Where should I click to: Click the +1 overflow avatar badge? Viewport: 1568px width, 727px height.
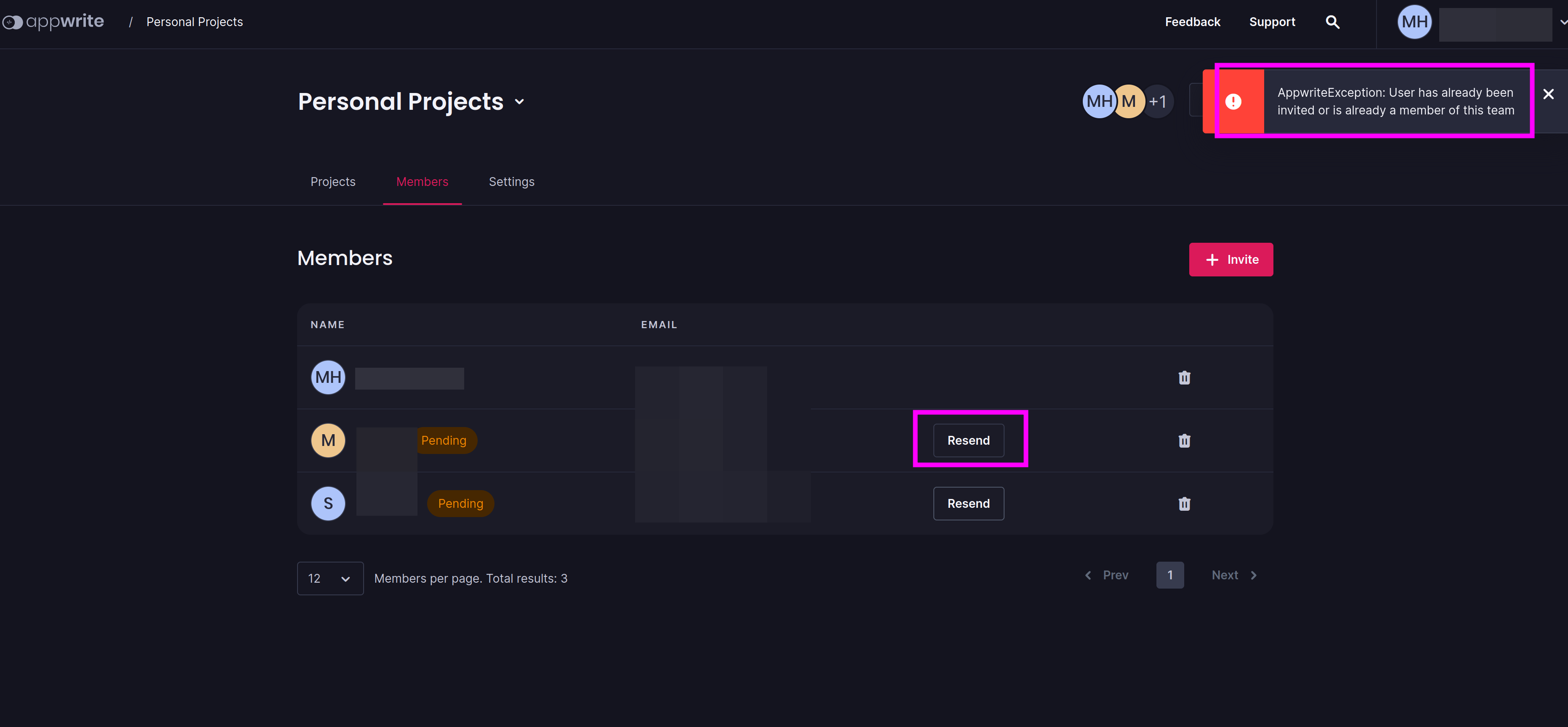[1159, 101]
